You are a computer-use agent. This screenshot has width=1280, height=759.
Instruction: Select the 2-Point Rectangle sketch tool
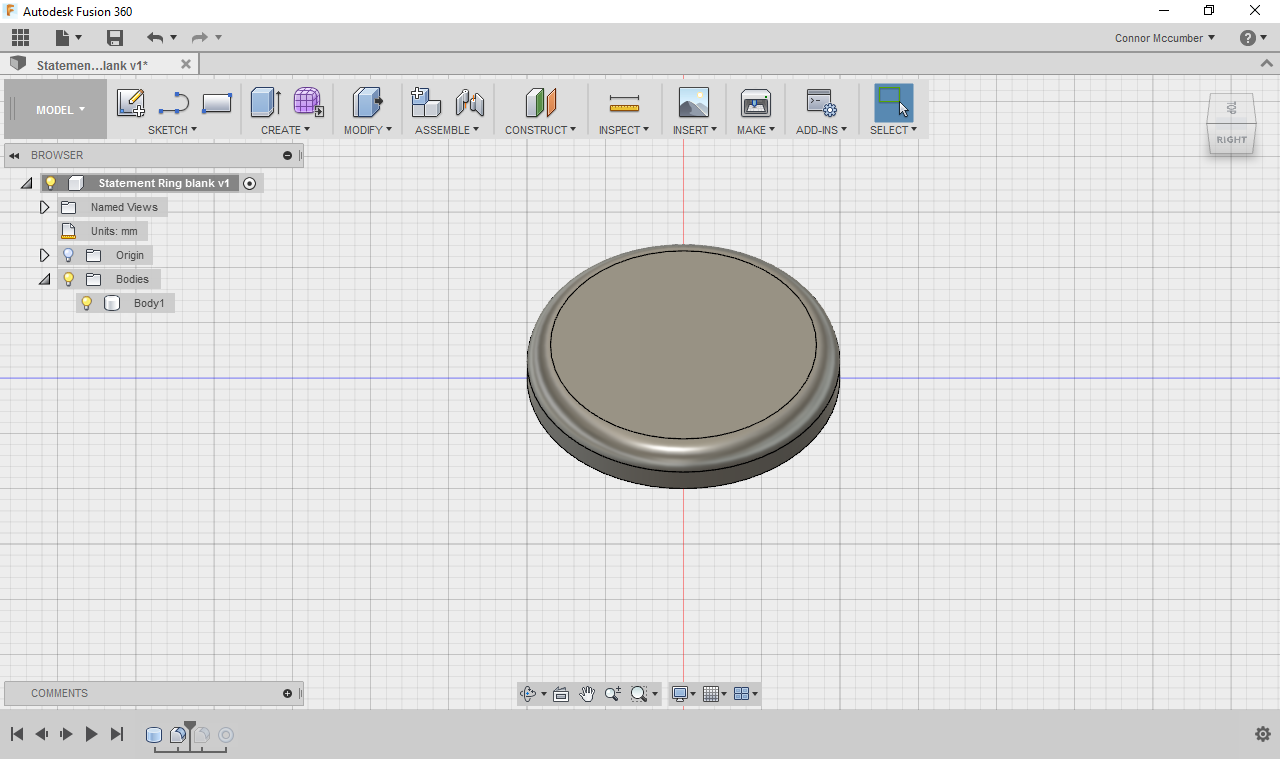click(x=217, y=103)
